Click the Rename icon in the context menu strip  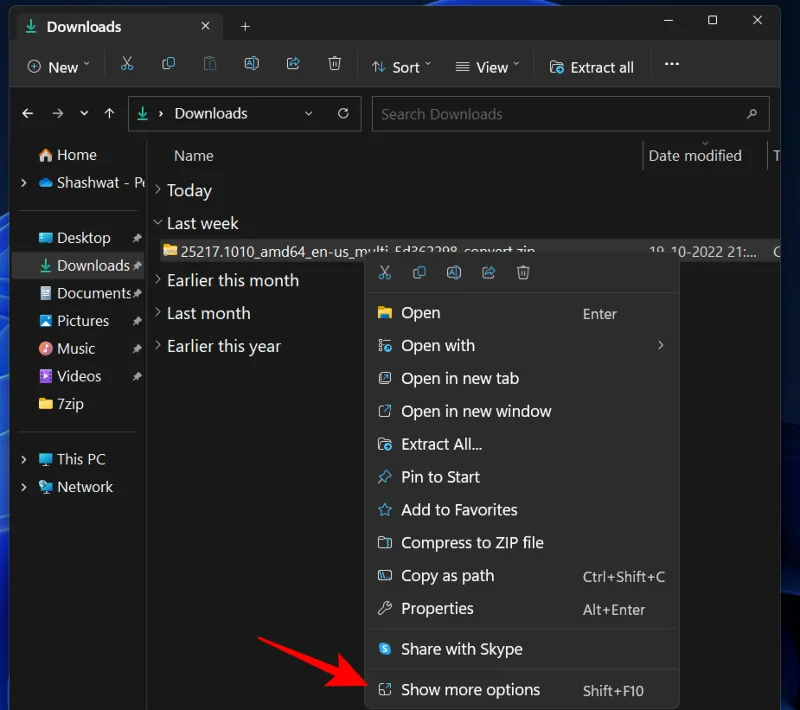click(453, 271)
